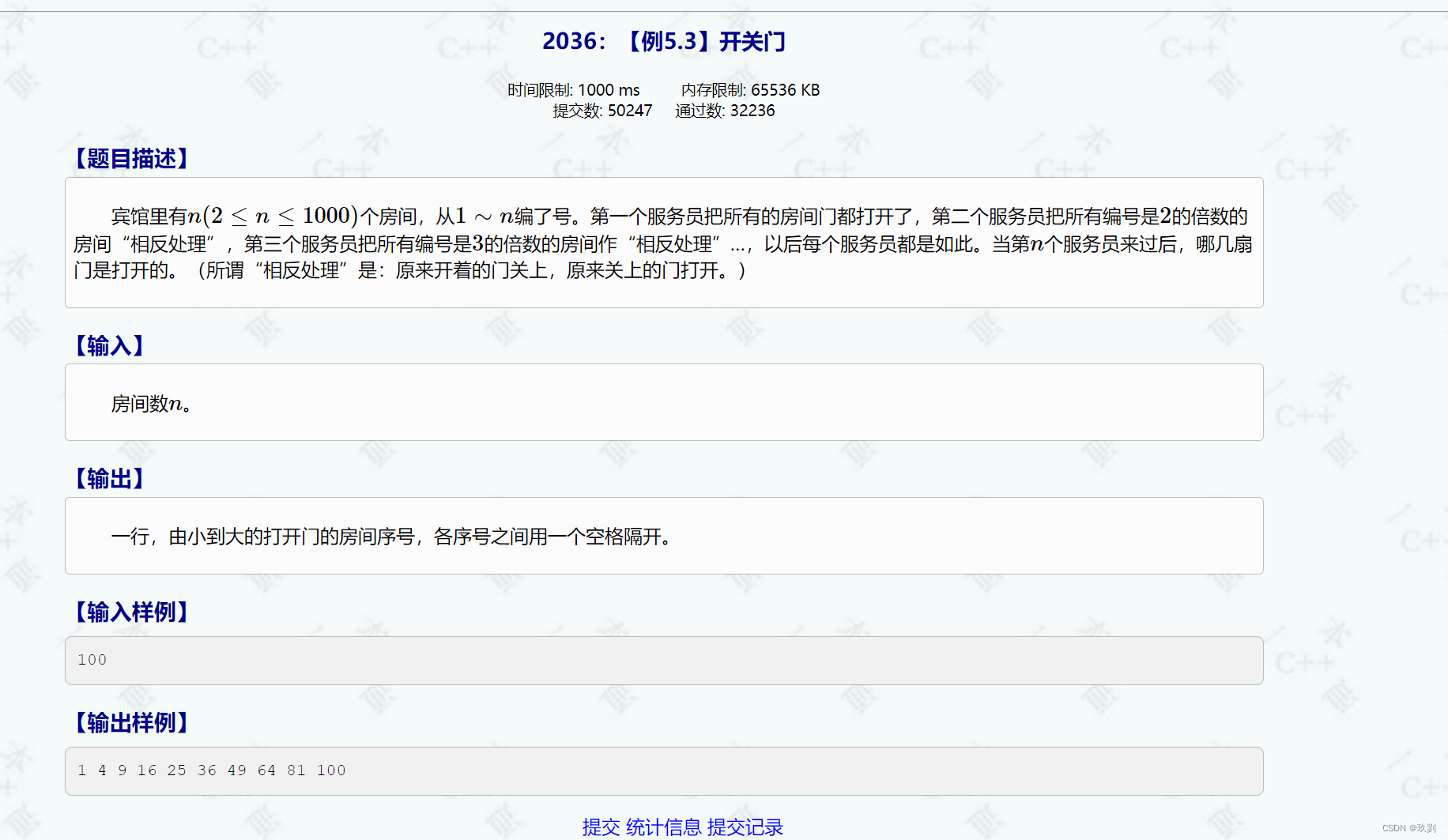This screenshot has height=840, width=1448.
Task: Click the problem title 2036 开关门
Action: (664, 41)
